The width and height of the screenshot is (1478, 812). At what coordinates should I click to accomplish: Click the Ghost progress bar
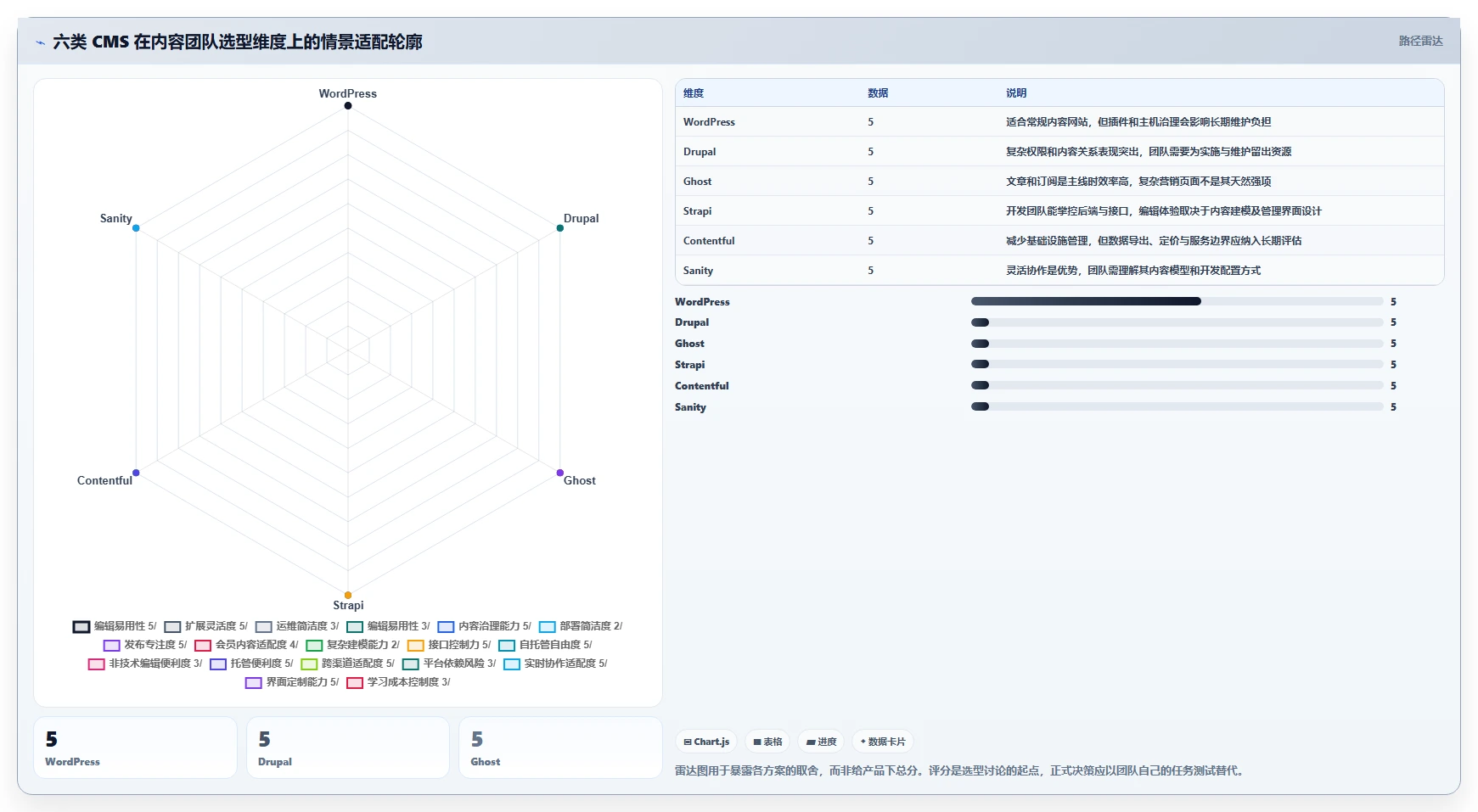(x=1177, y=344)
